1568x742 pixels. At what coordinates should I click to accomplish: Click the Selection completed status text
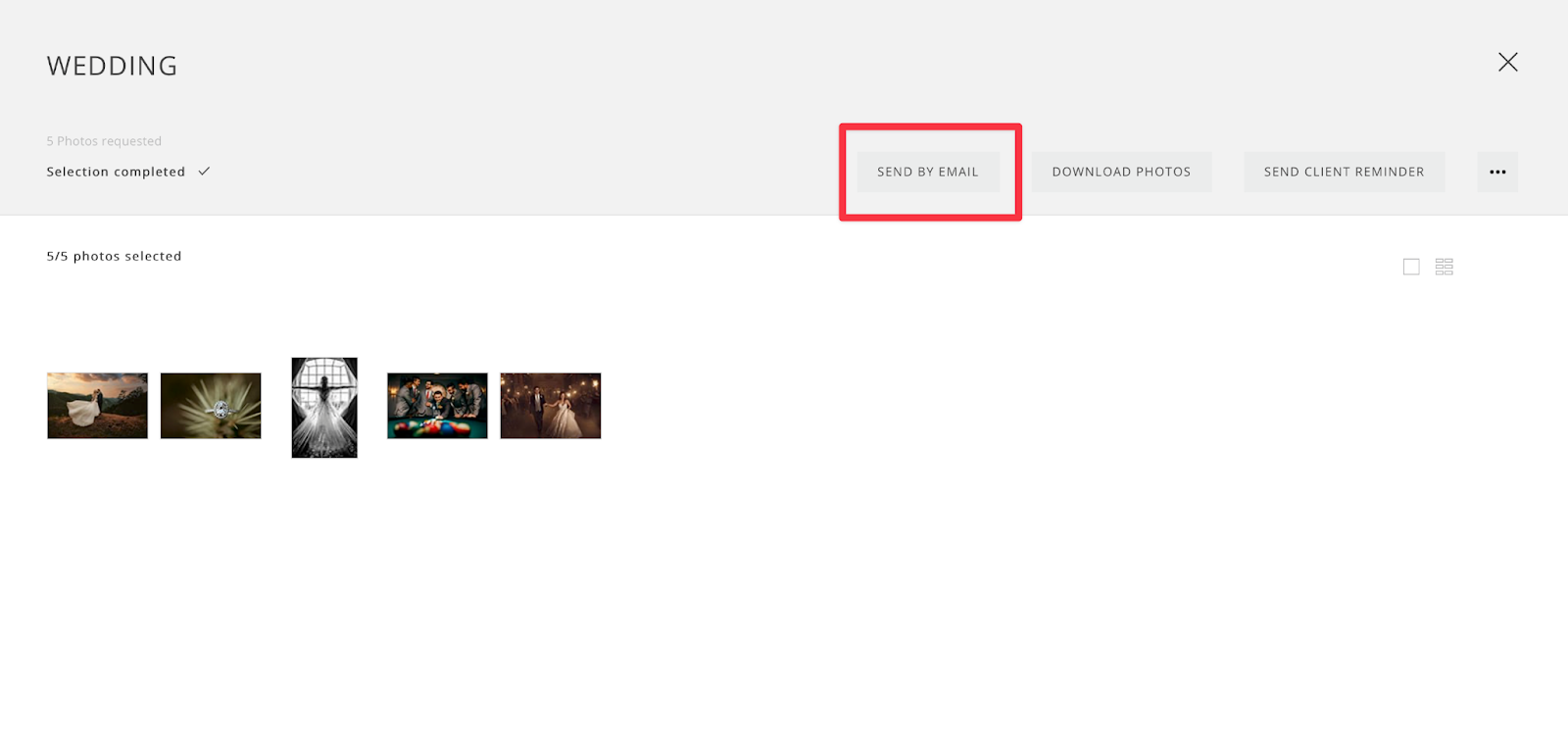click(x=116, y=172)
